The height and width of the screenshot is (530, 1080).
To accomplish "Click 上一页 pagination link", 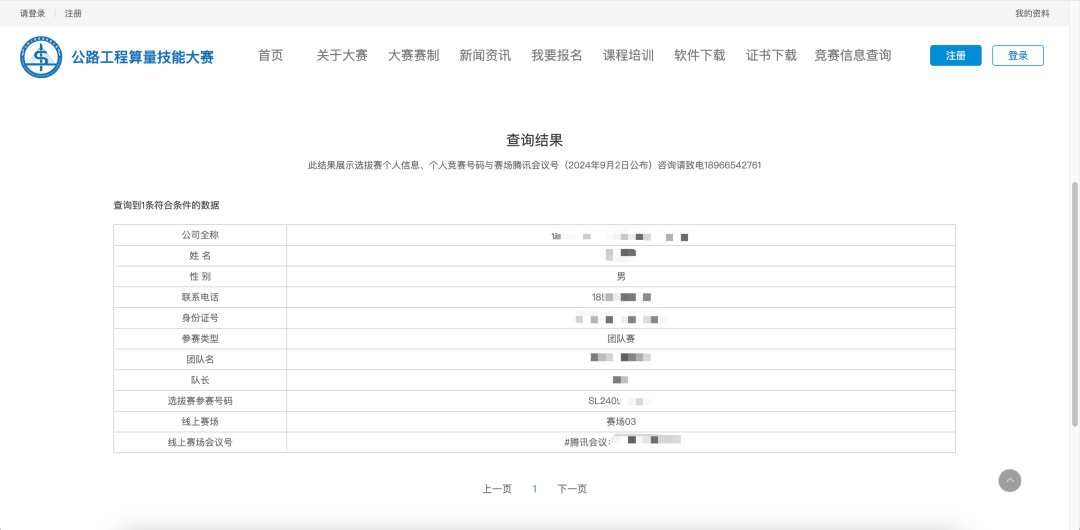I will click(x=497, y=489).
